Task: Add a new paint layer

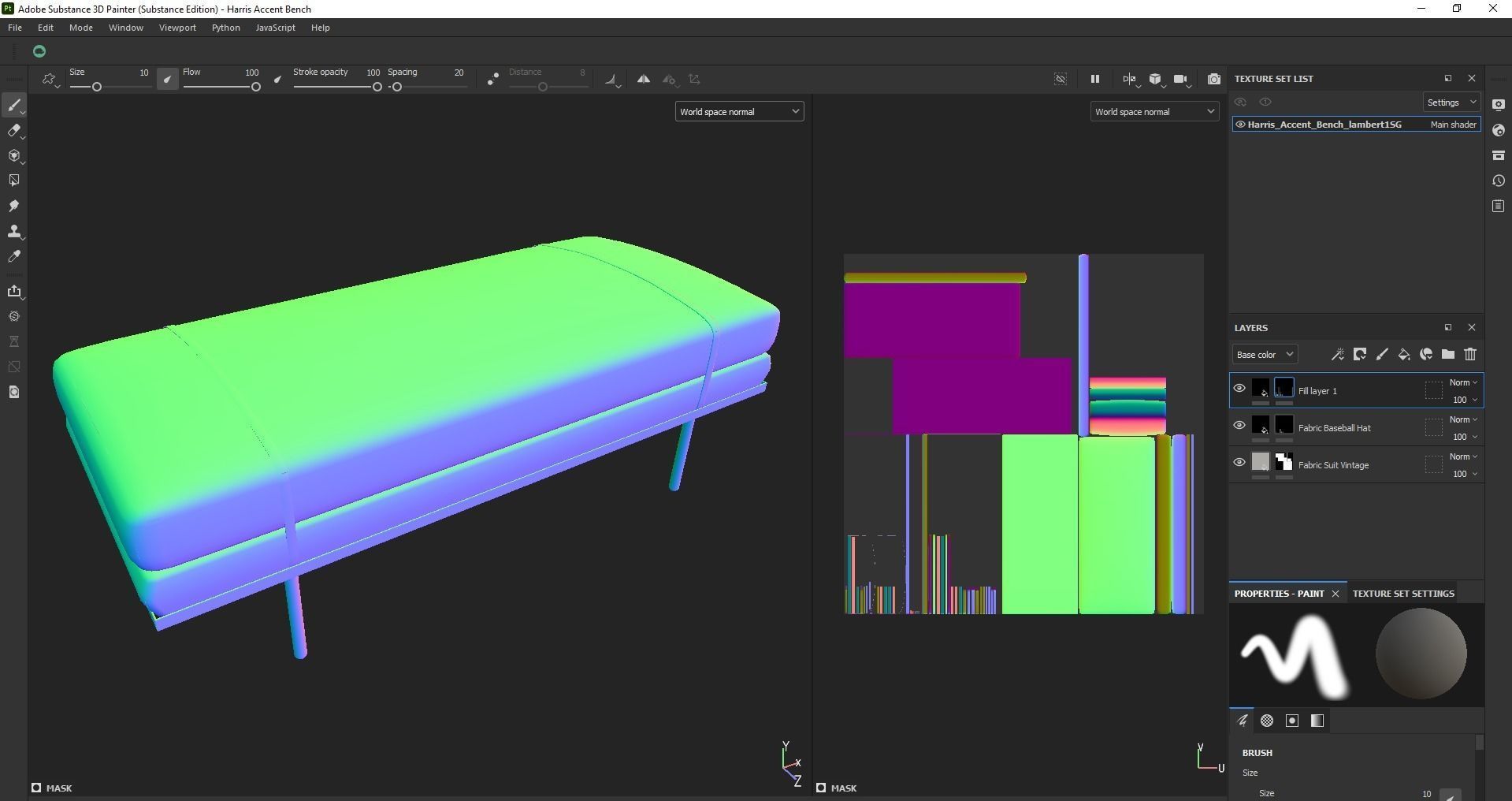Action: pos(1381,355)
